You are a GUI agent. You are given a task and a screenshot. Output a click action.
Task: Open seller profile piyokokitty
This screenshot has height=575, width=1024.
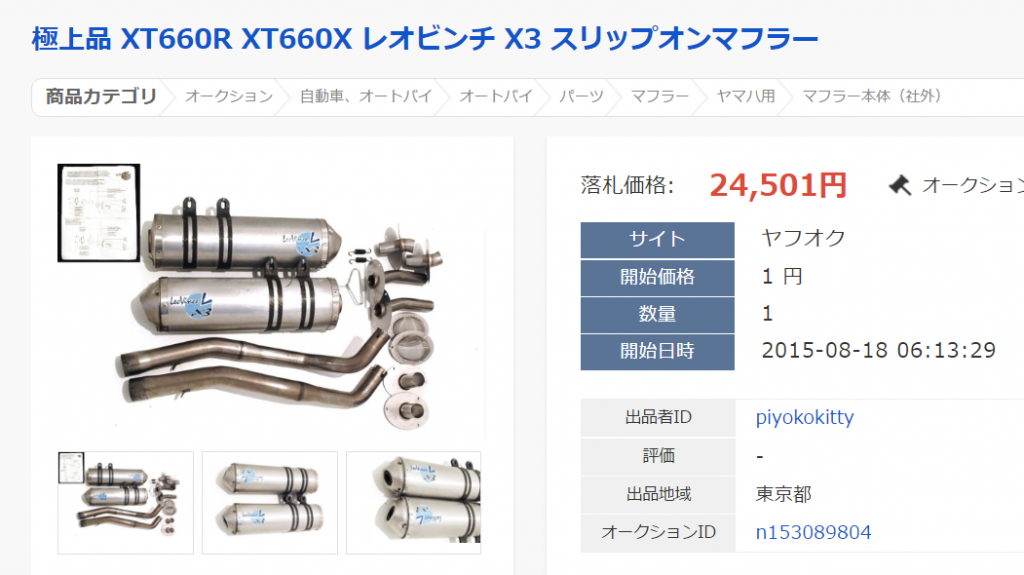pyautogui.click(x=805, y=418)
